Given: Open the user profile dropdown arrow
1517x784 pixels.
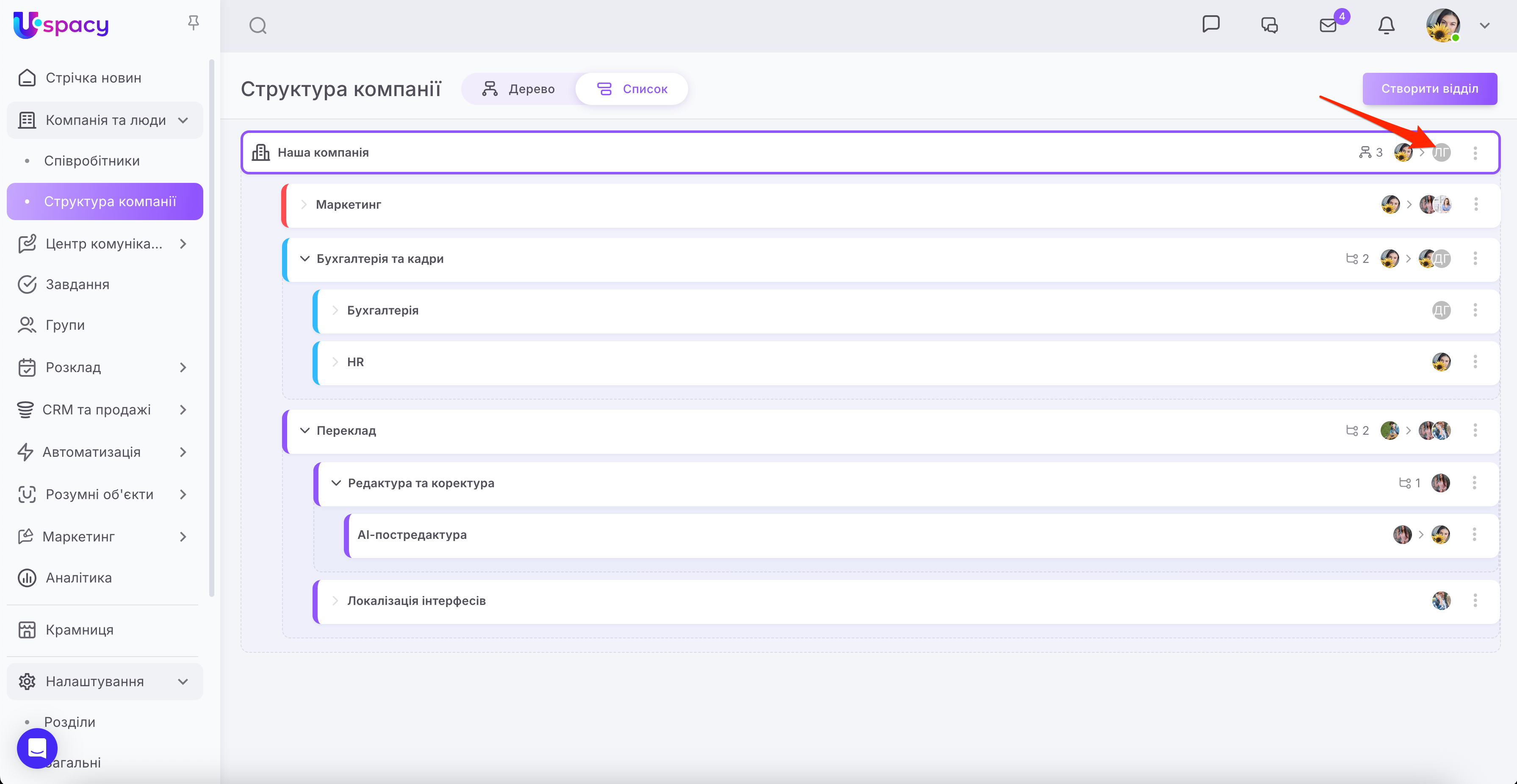Looking at the screenshot, I should point(1485,26).
